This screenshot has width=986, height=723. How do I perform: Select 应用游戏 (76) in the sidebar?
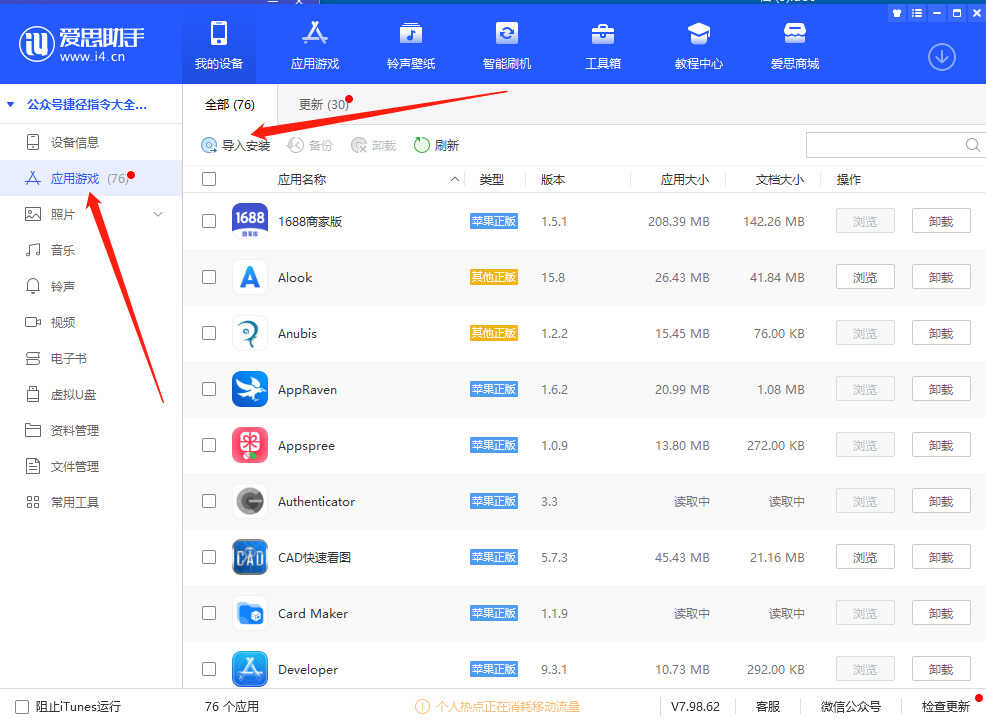click(x=91, y=179)
